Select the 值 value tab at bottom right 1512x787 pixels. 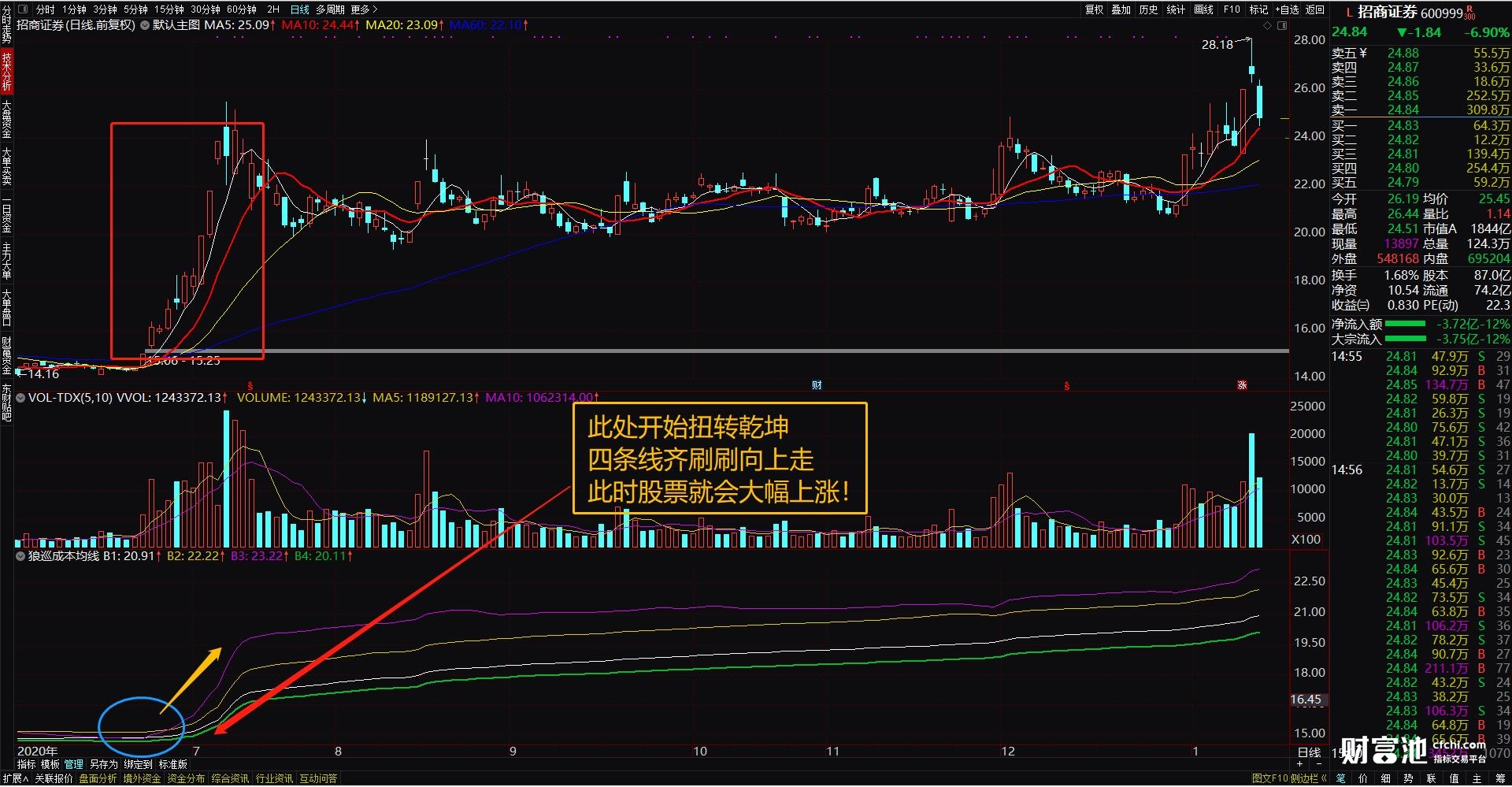pyautogui.click(x=1455, y=778)
